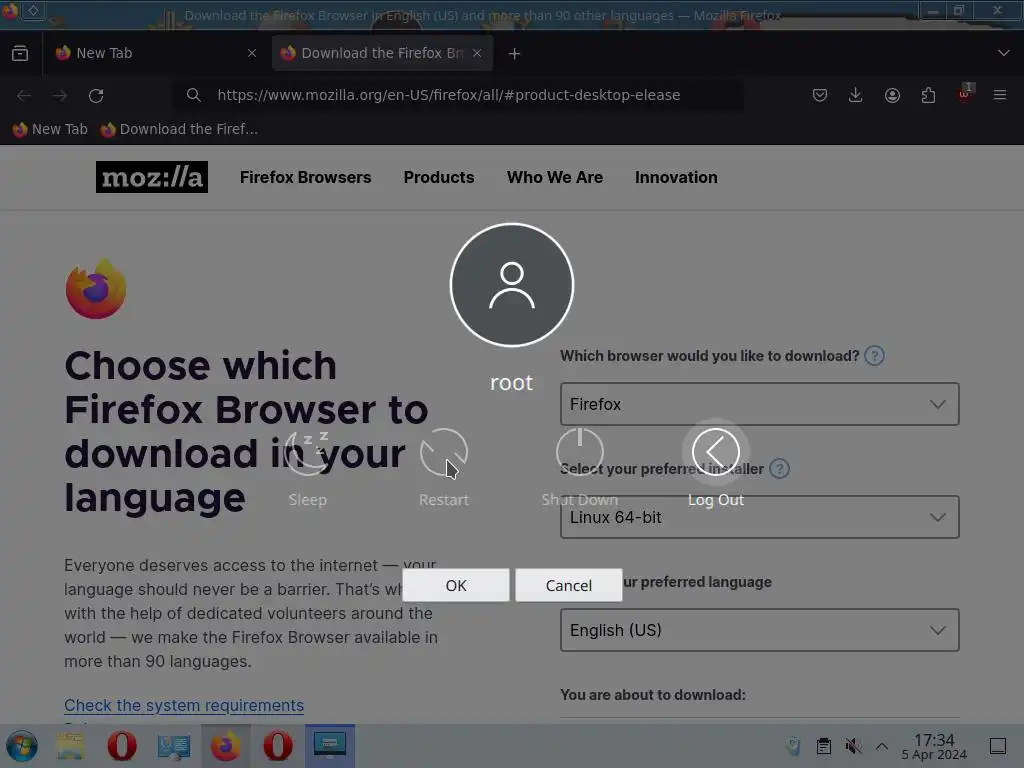Viewport: 1024px width, 768px height.
Task: Switch to Firefox in the taskbar
Action: coord(225,746)
